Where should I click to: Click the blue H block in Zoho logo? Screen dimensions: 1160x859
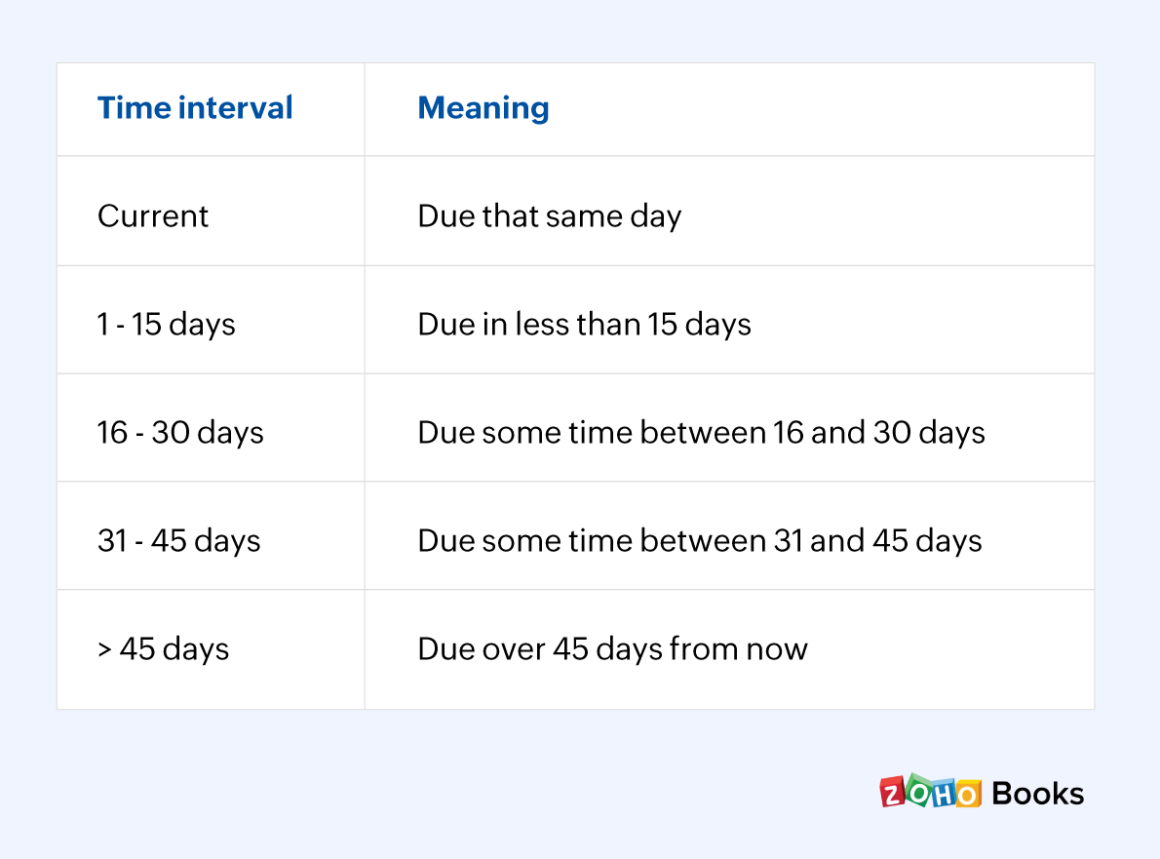(943, 792)
